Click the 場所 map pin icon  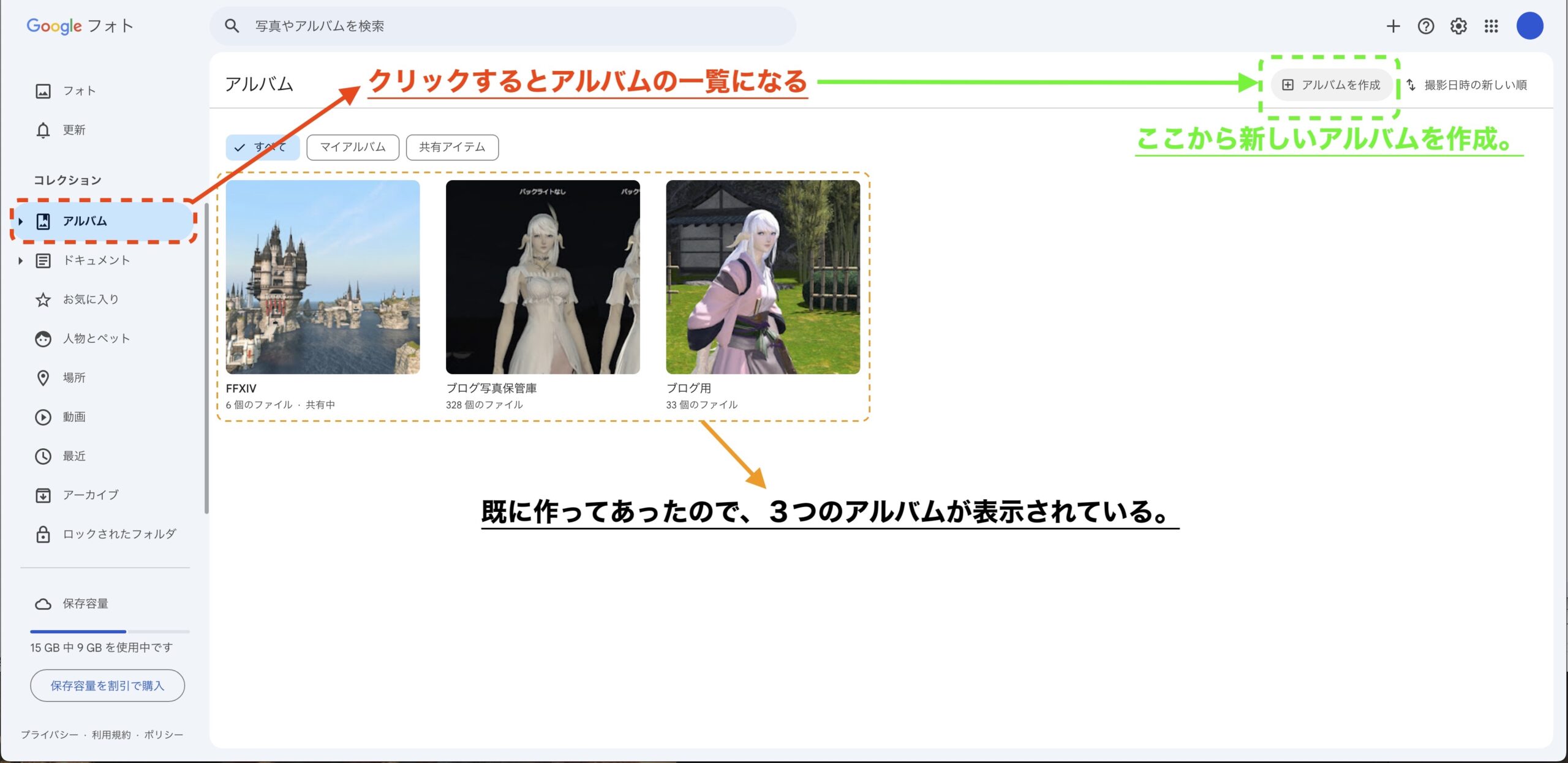click(x=43, y=378)
